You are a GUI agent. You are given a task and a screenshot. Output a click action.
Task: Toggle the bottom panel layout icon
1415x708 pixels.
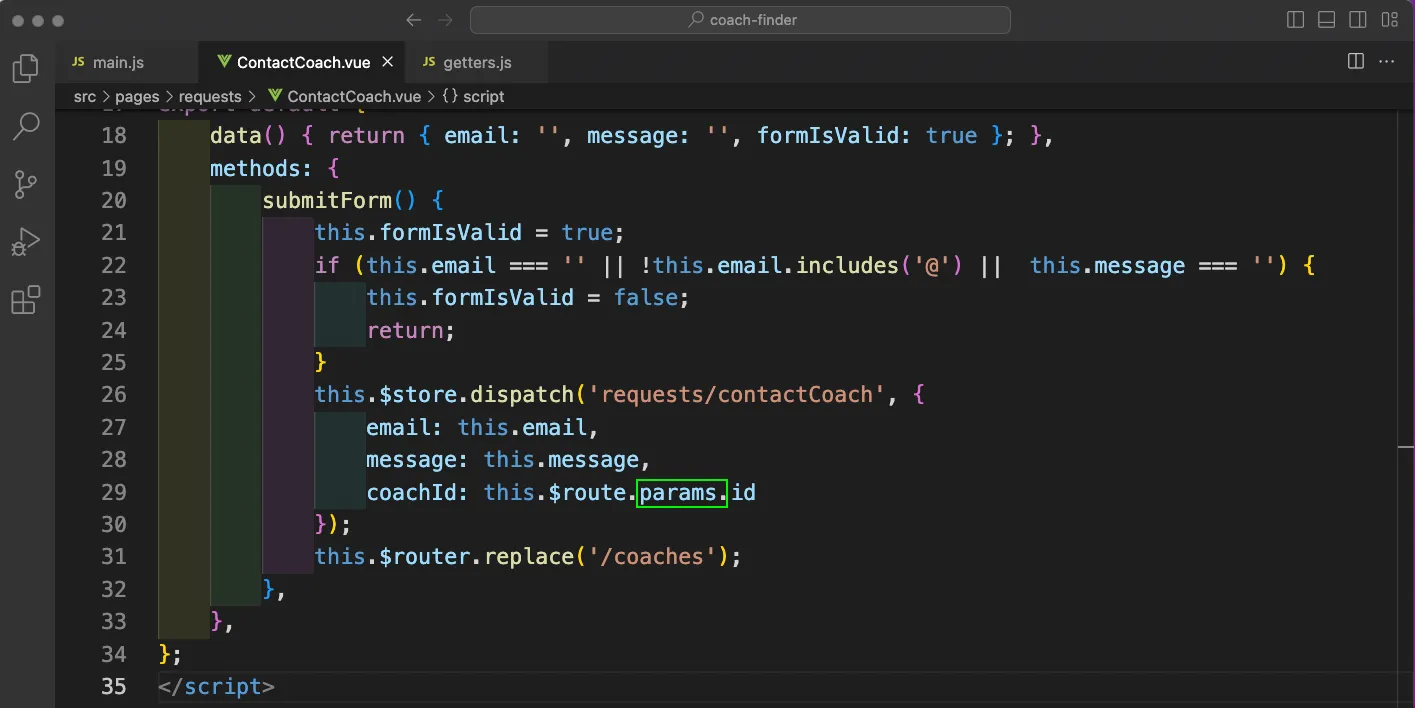(1326, 20)
